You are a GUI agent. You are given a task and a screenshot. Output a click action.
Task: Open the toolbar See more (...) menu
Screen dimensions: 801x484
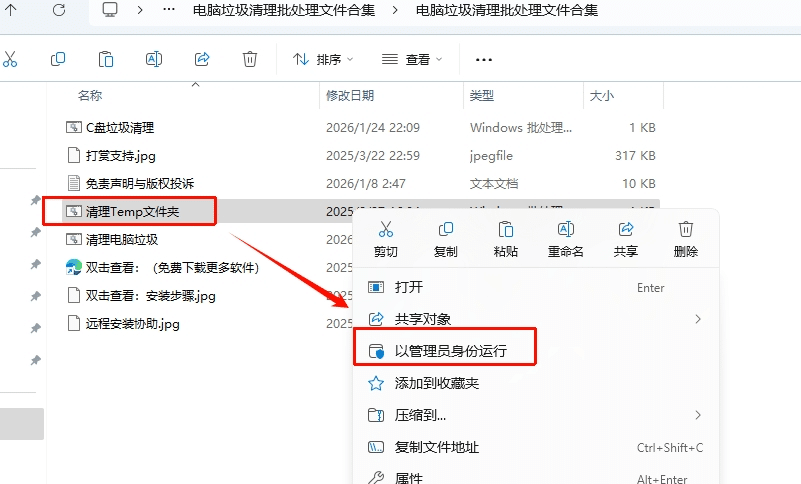click(483, 60)
